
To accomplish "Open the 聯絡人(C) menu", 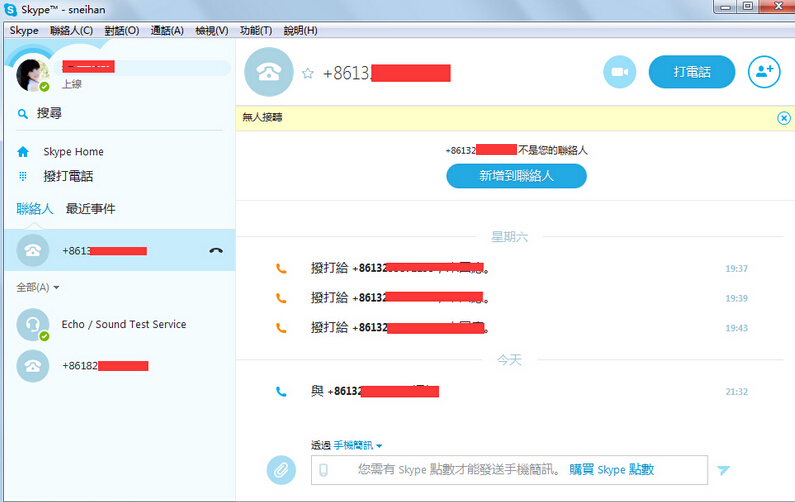I will [x=71, y=31].
